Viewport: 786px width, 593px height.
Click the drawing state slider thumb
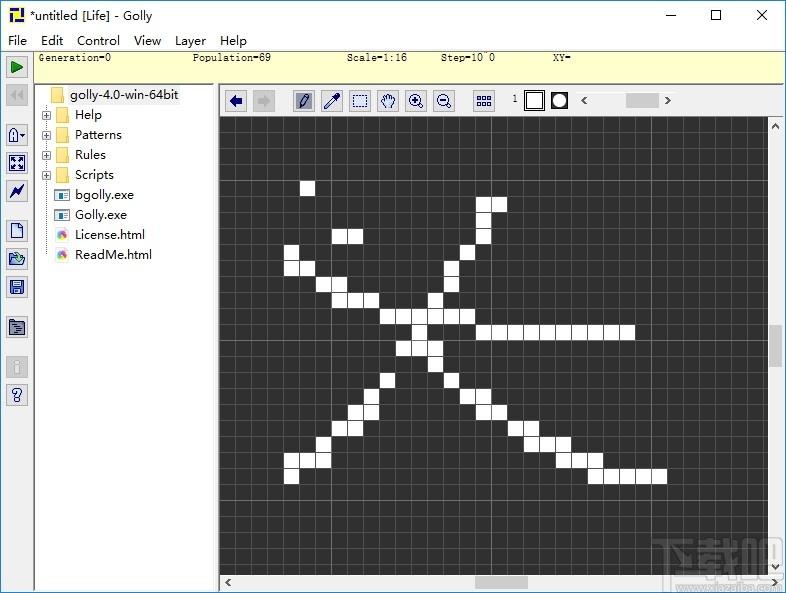tap(642, 100)
